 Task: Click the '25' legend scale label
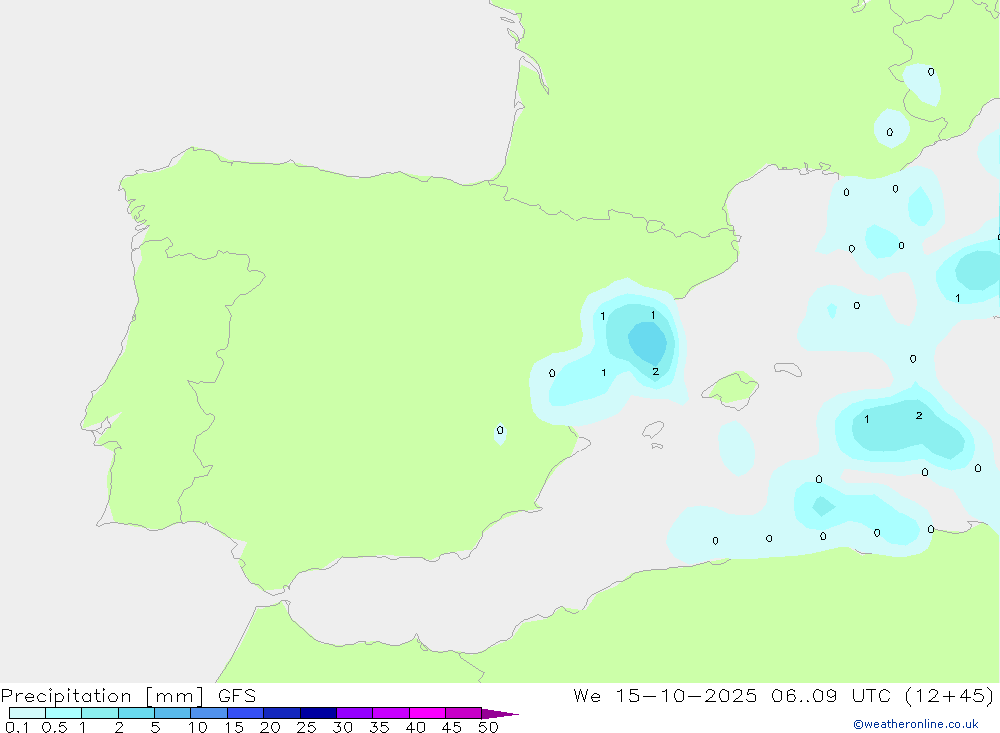307,727
